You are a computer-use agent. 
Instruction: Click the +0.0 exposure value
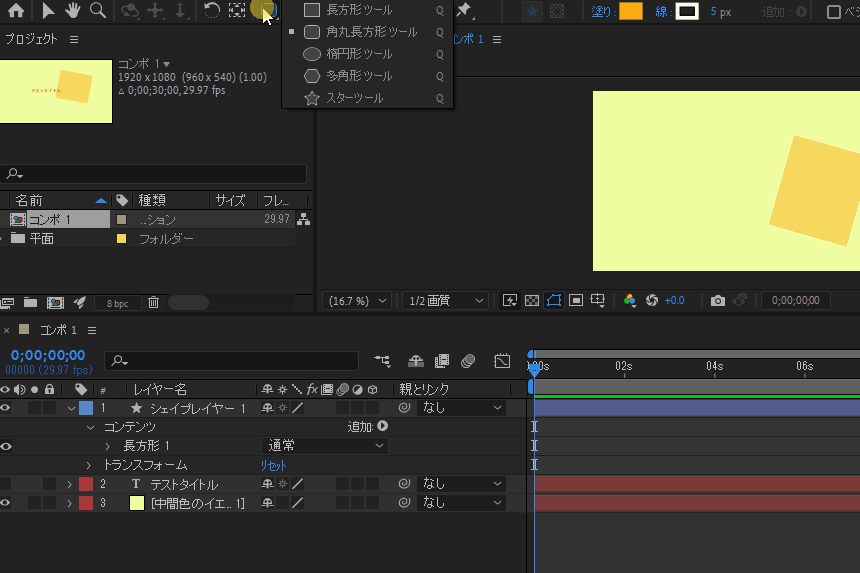[675, 300]
